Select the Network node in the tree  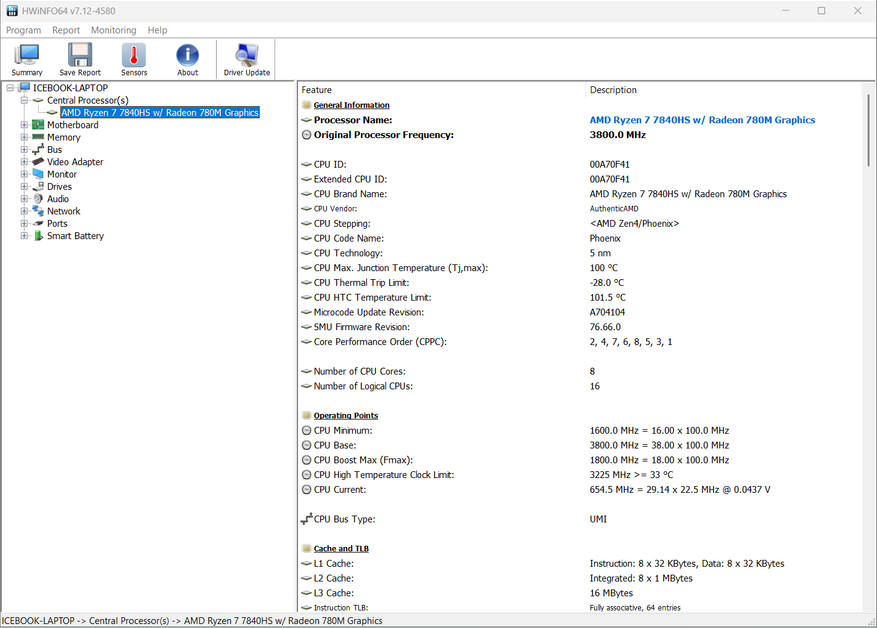pyautogui.click(x=63, y=211)
